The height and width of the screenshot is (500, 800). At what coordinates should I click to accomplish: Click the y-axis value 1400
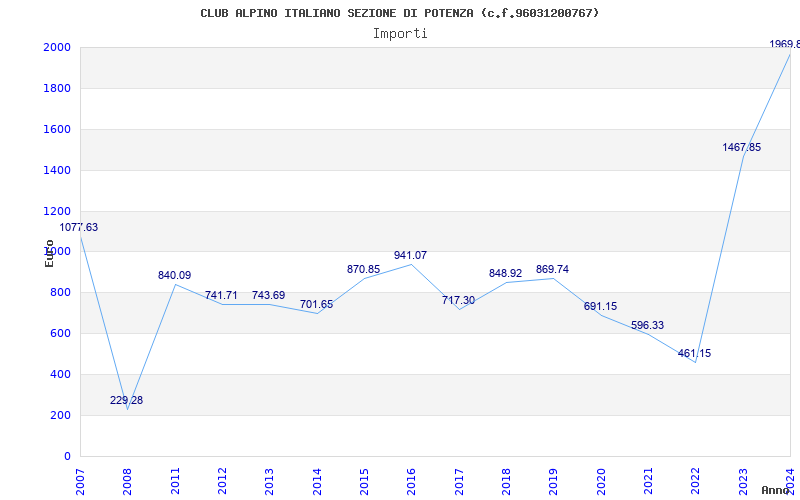click(58, 170)
